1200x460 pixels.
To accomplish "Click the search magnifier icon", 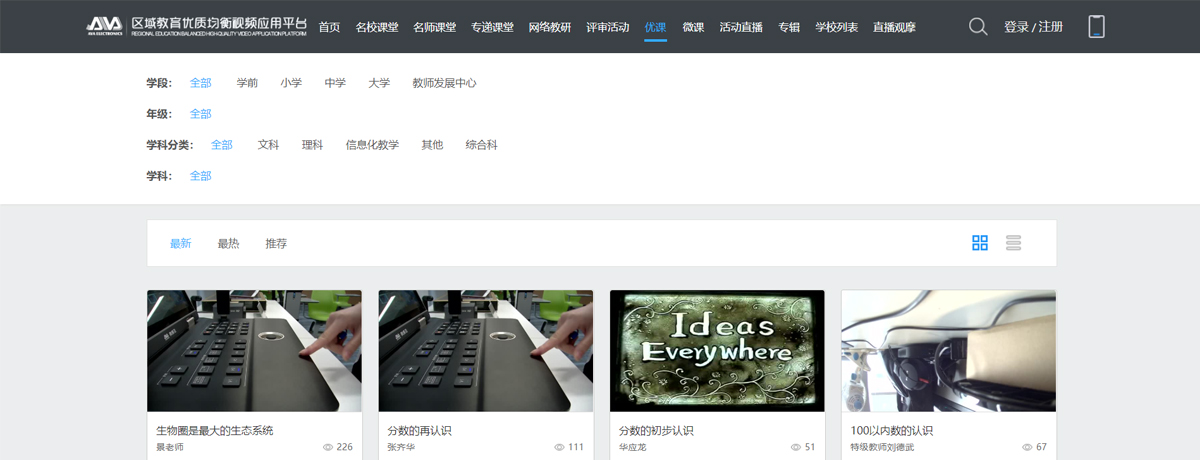I will 978,27.
